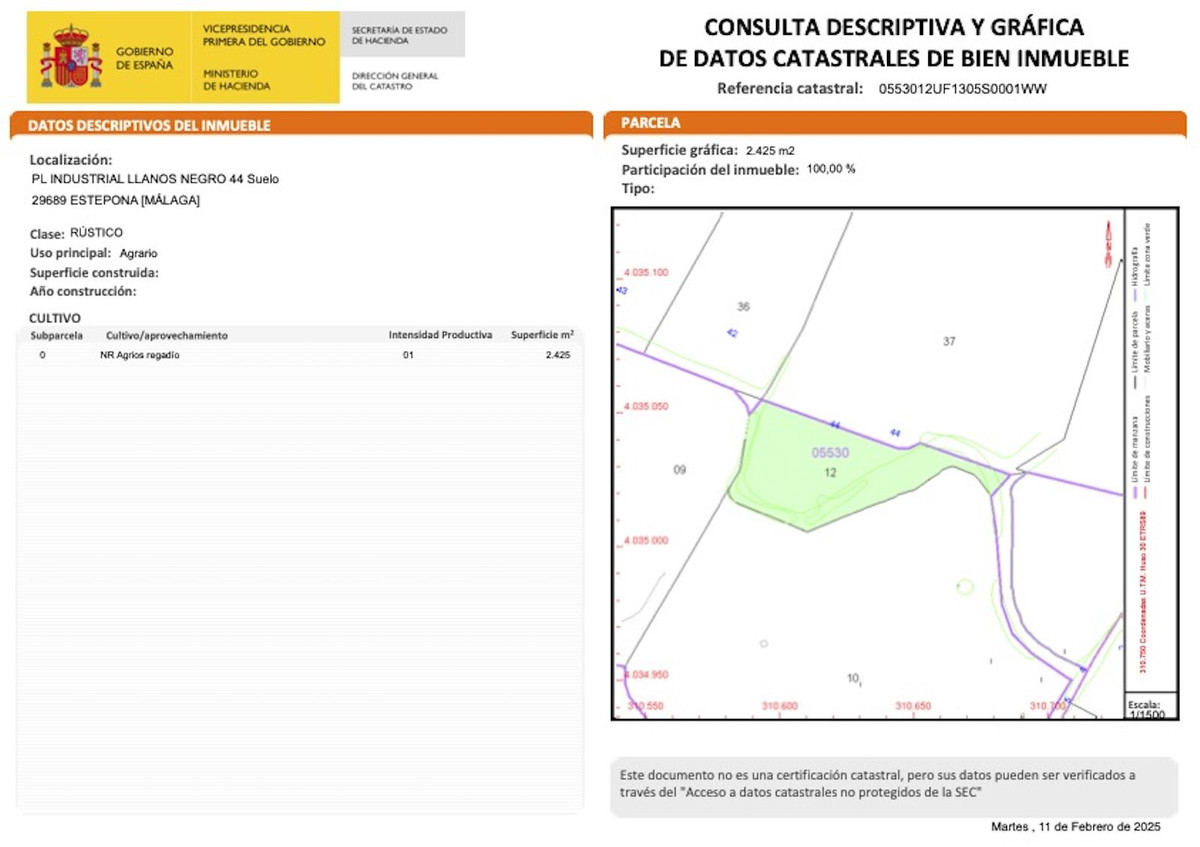Click the Gobierno de España logo text

click(x=144, y=58)
